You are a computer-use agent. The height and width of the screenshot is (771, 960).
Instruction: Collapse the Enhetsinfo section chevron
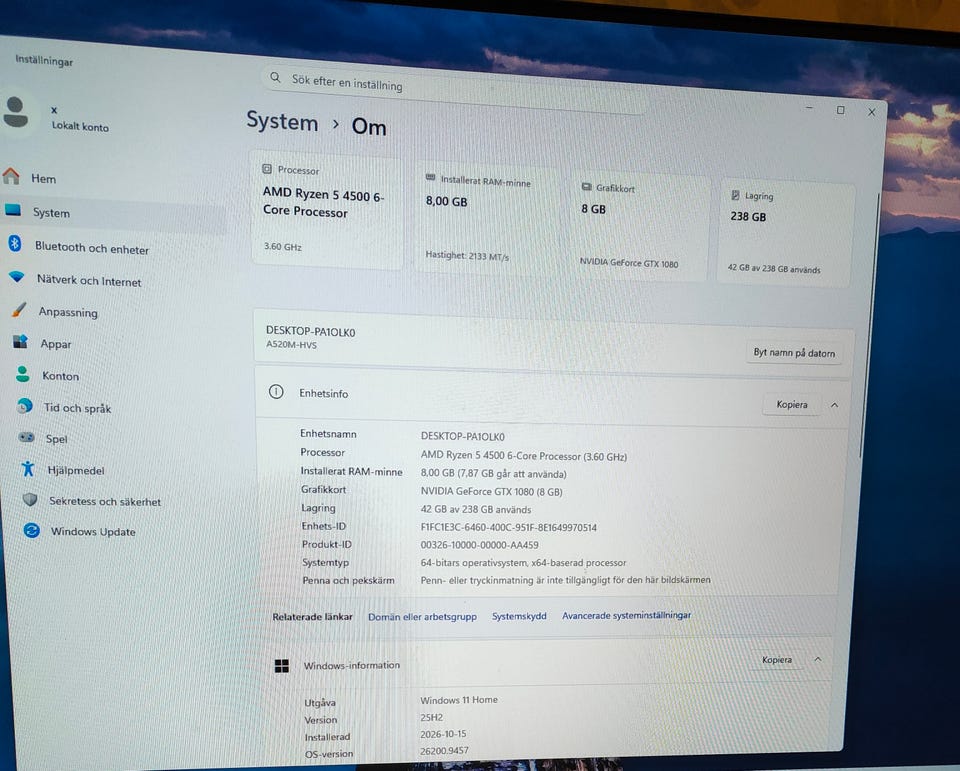(834, 405)
